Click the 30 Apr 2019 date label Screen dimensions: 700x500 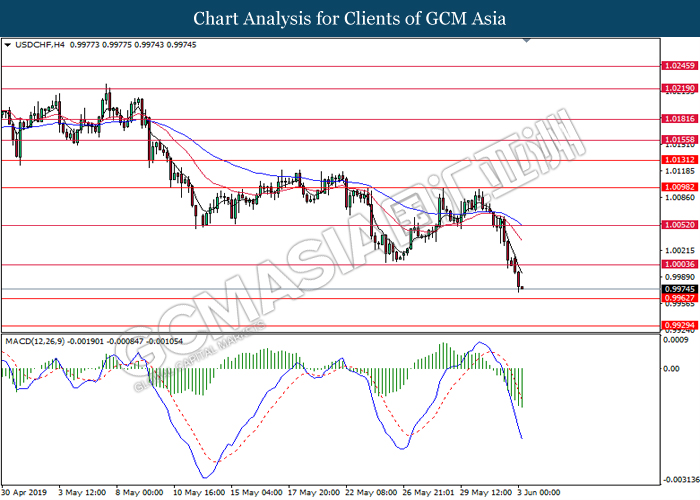click(26, 492)
